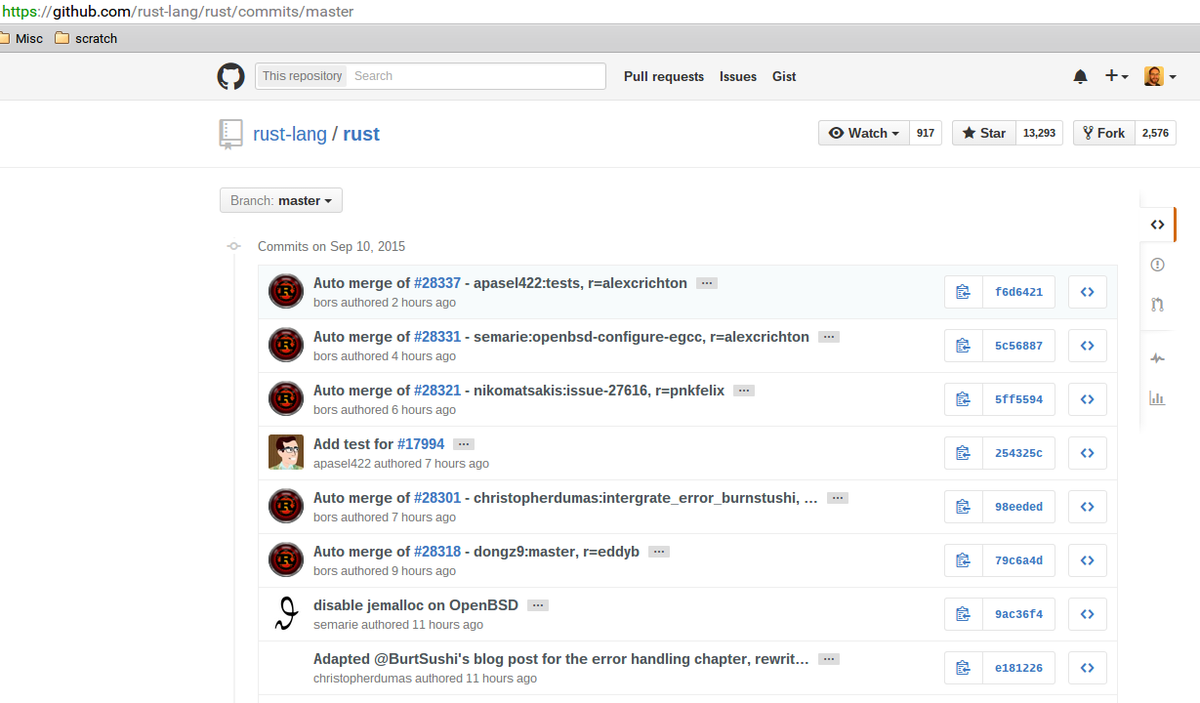Open the Issues sidebar icon

point(1157,265)
